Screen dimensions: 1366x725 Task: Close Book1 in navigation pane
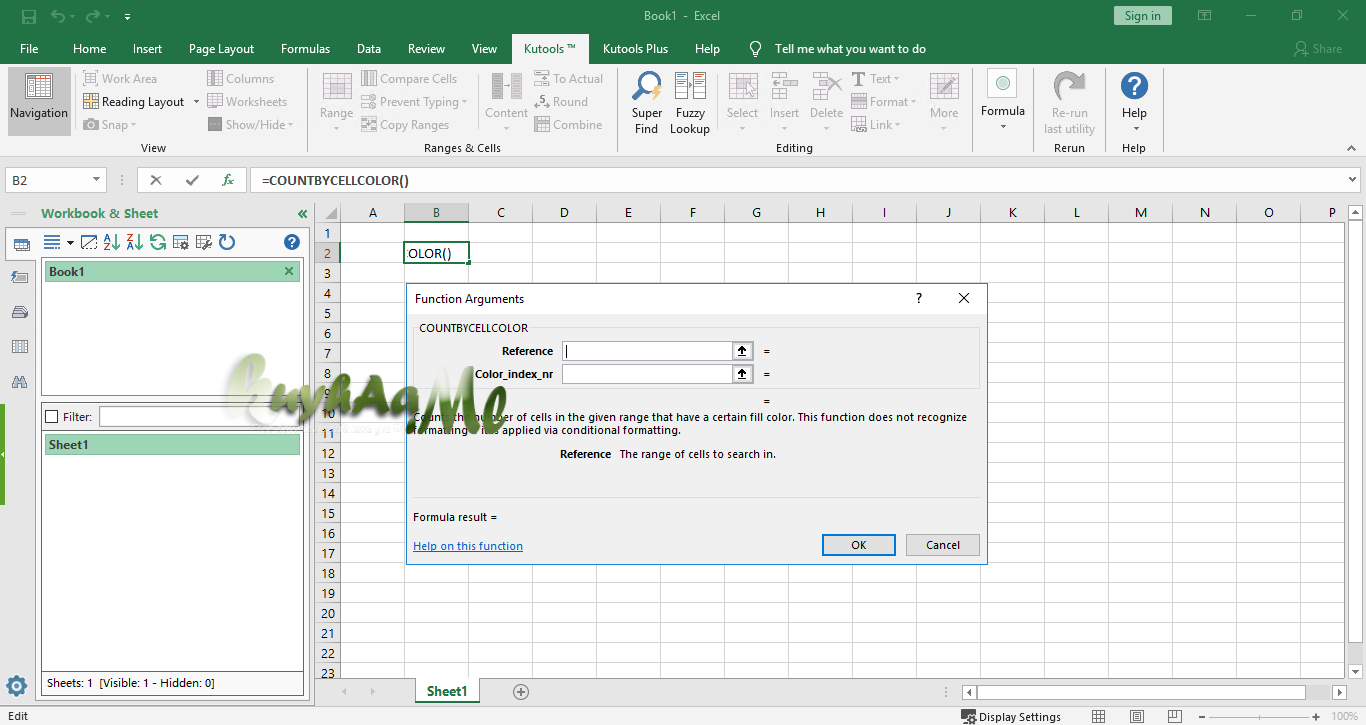pyautogui.click(x=289, y=271)
